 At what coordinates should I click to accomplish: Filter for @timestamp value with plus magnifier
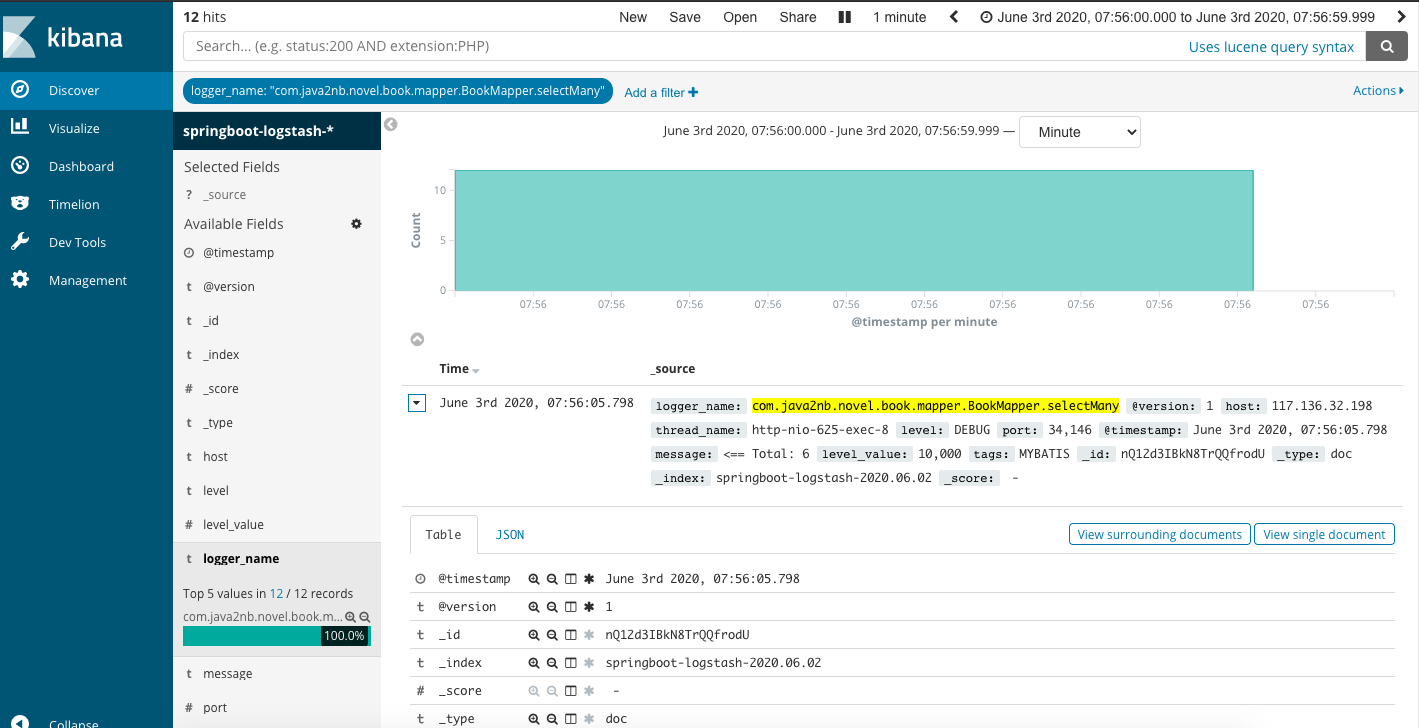click(x=534, y=579)
